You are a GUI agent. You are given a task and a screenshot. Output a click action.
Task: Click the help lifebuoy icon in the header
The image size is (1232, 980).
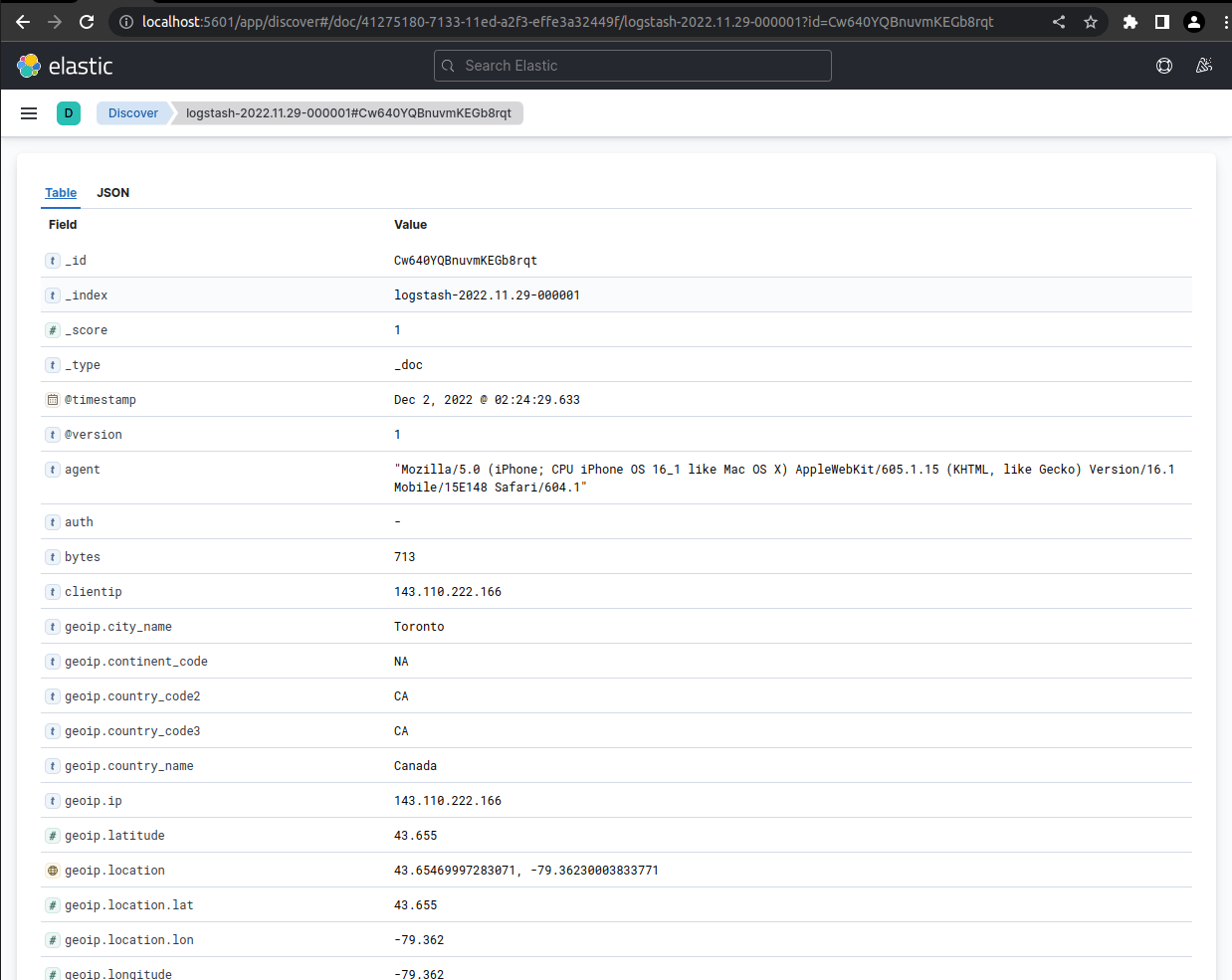[x=1163, y=66]
